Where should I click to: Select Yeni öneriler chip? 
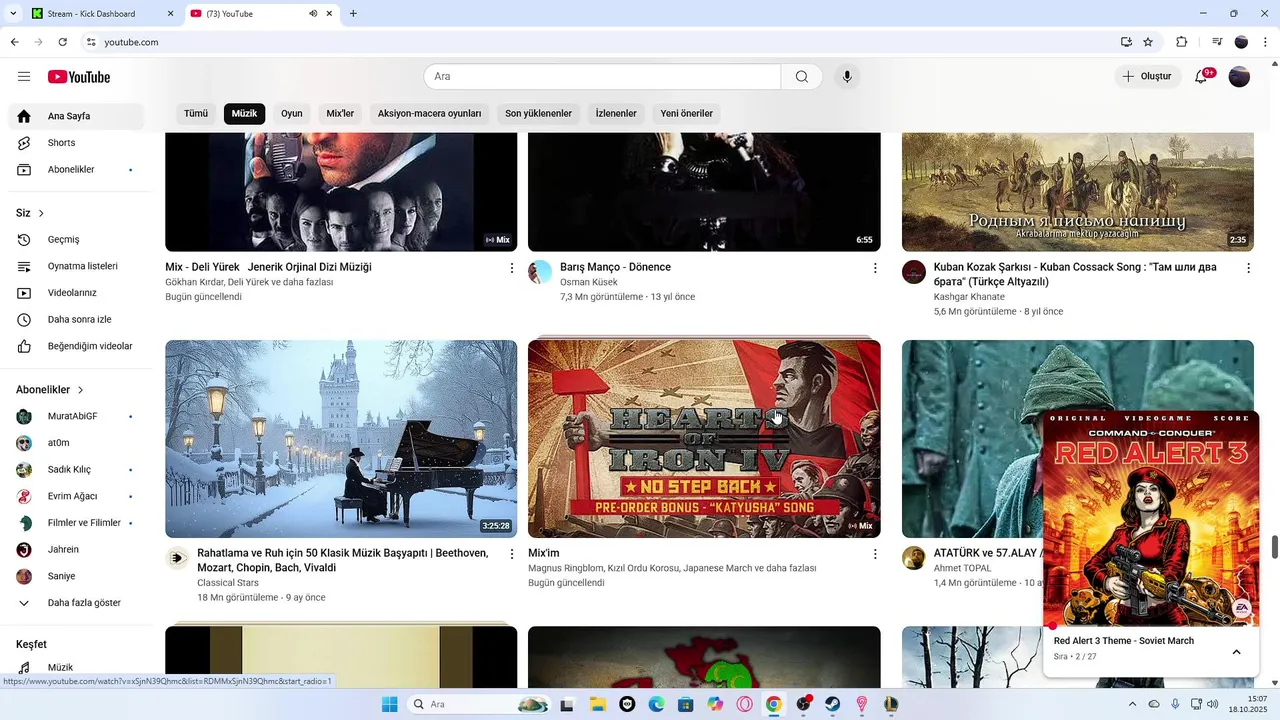[686, 114]
